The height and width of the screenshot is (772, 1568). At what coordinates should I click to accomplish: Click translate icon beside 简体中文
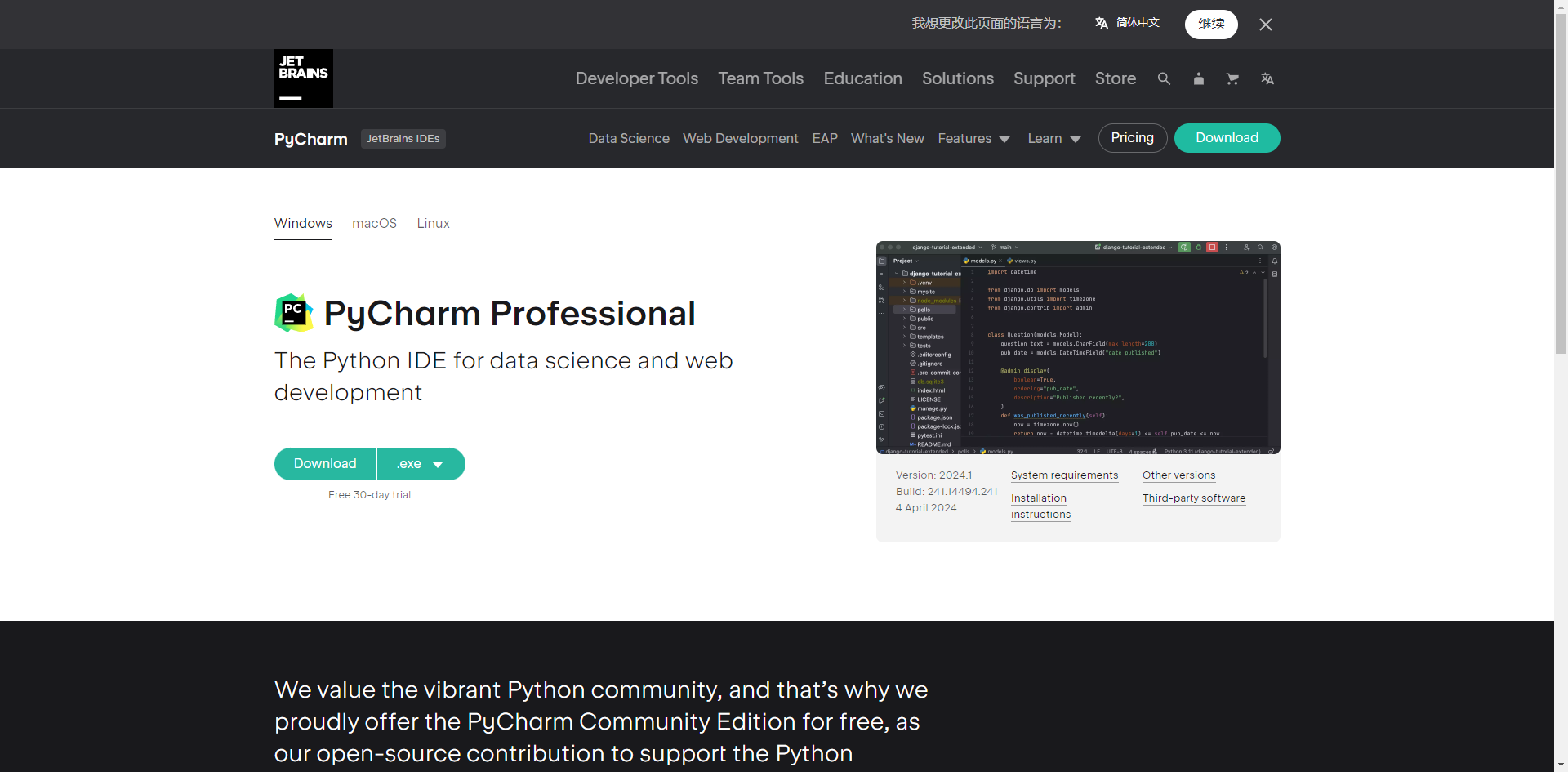click(x=1102, y=23)
